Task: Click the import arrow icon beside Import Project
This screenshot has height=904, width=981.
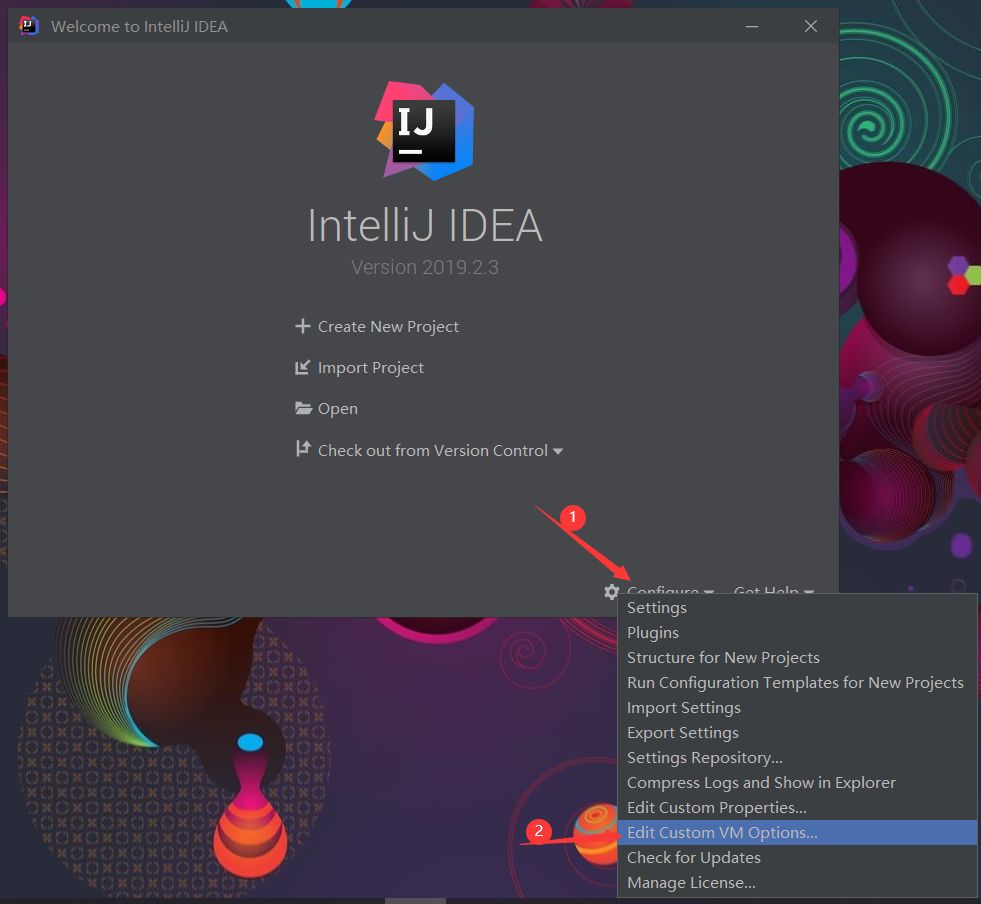Action: [x=303, y=367]
